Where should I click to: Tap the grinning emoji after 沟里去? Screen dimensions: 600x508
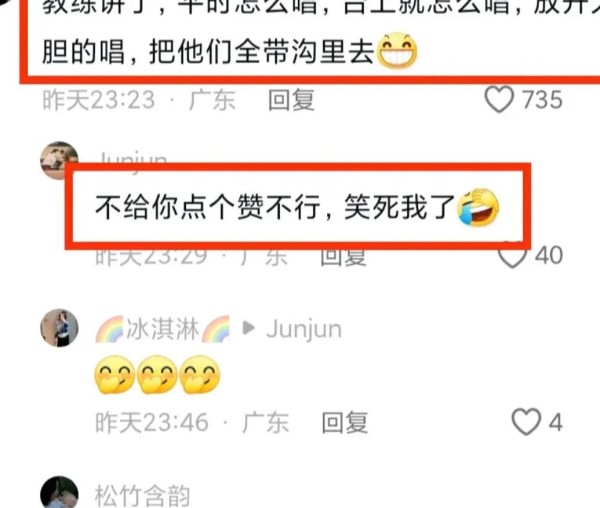(397, 51)
